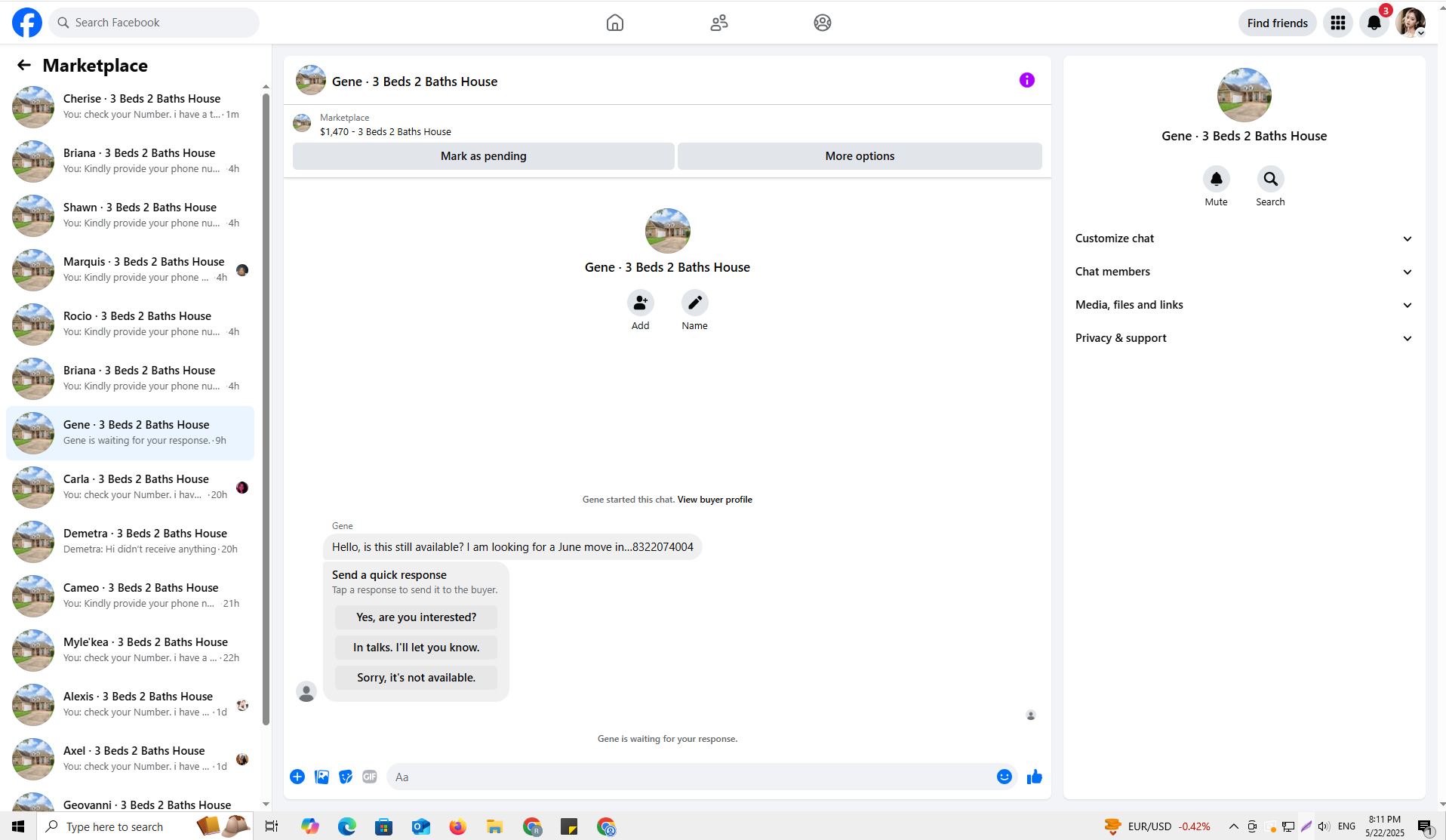Open Marquis conversation in the list
The width and height of the screenshot is (1446, 840).
tap(130, 270)
